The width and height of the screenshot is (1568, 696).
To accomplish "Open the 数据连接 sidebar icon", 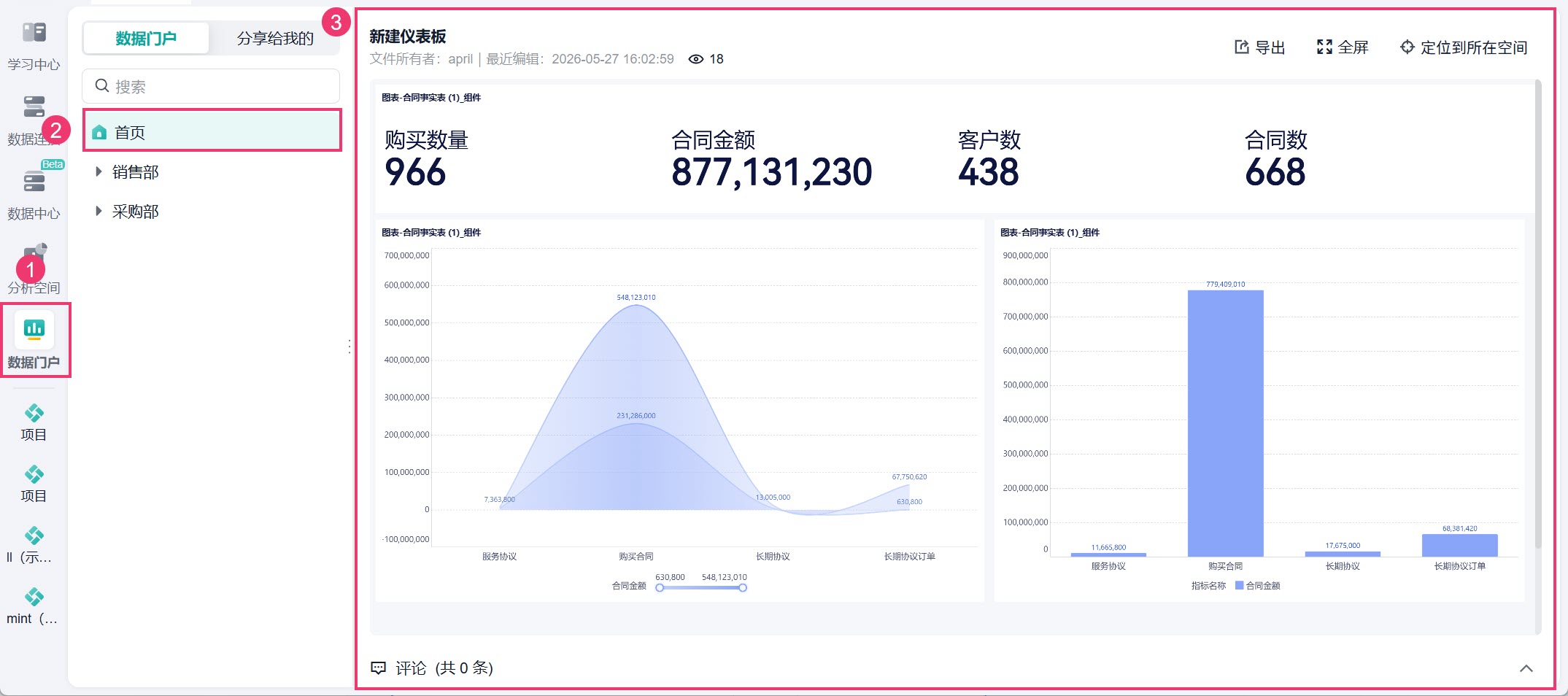I will [x=34, y=107].
